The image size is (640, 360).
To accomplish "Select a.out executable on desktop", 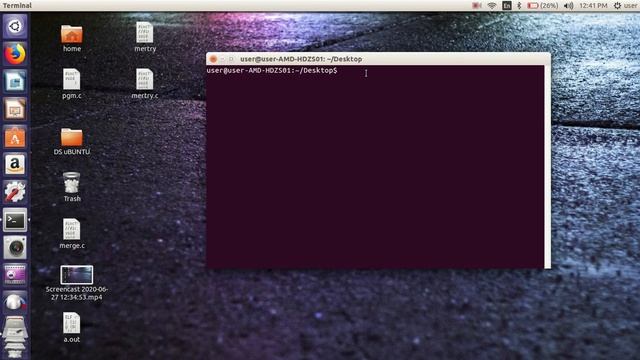I will pyautogui.click(x=72, y=327).
